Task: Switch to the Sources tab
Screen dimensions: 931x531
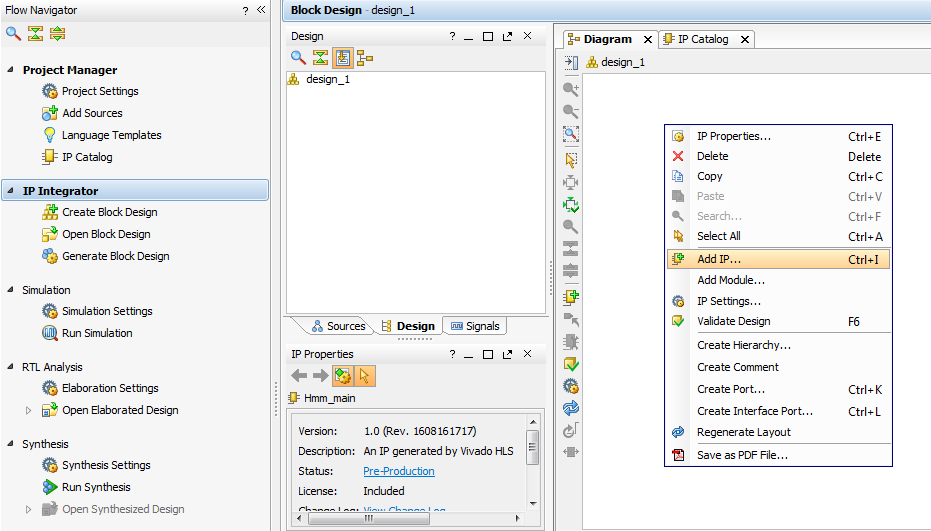Action: (339, 326)
